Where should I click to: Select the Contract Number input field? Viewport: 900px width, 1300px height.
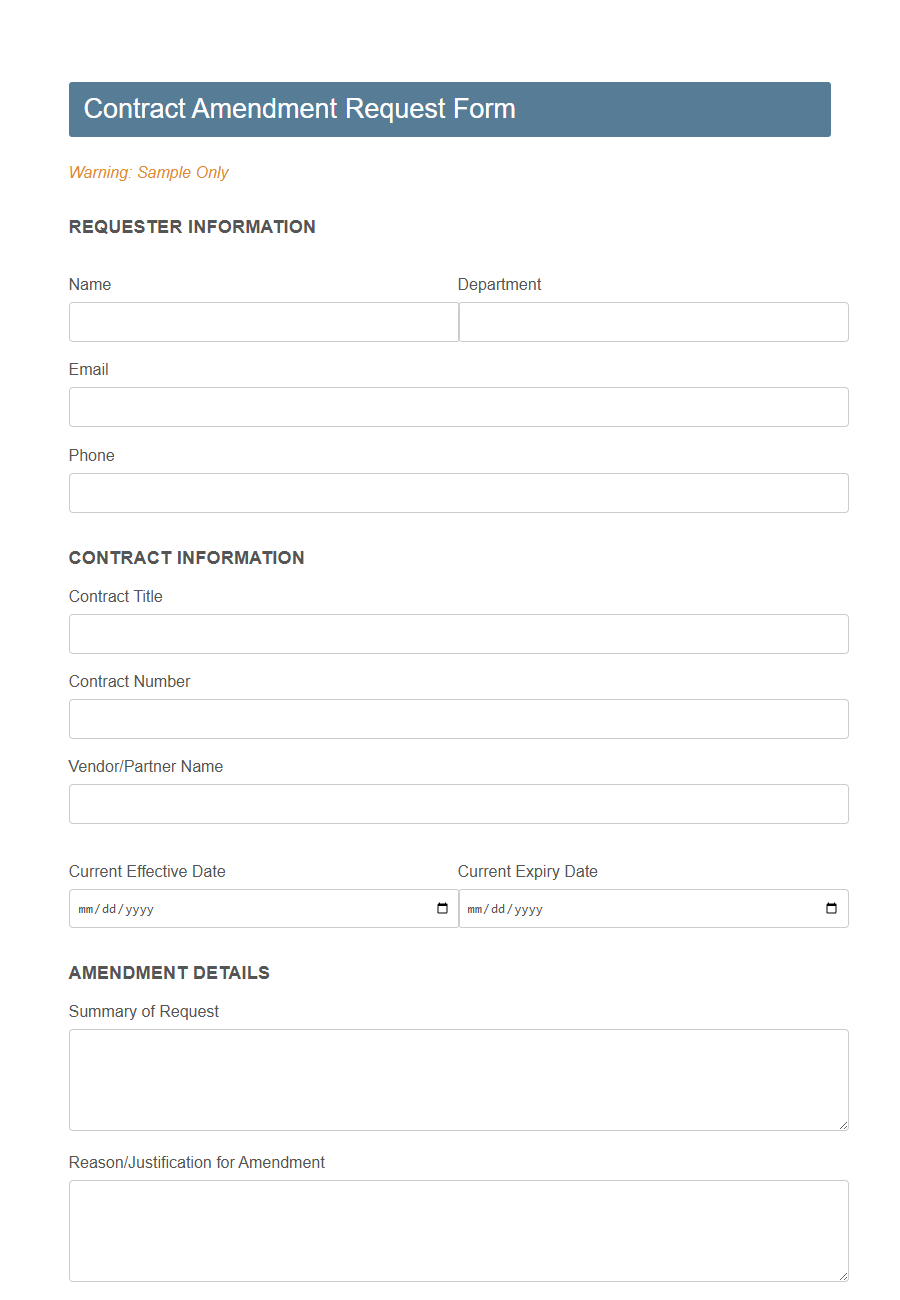458,719
